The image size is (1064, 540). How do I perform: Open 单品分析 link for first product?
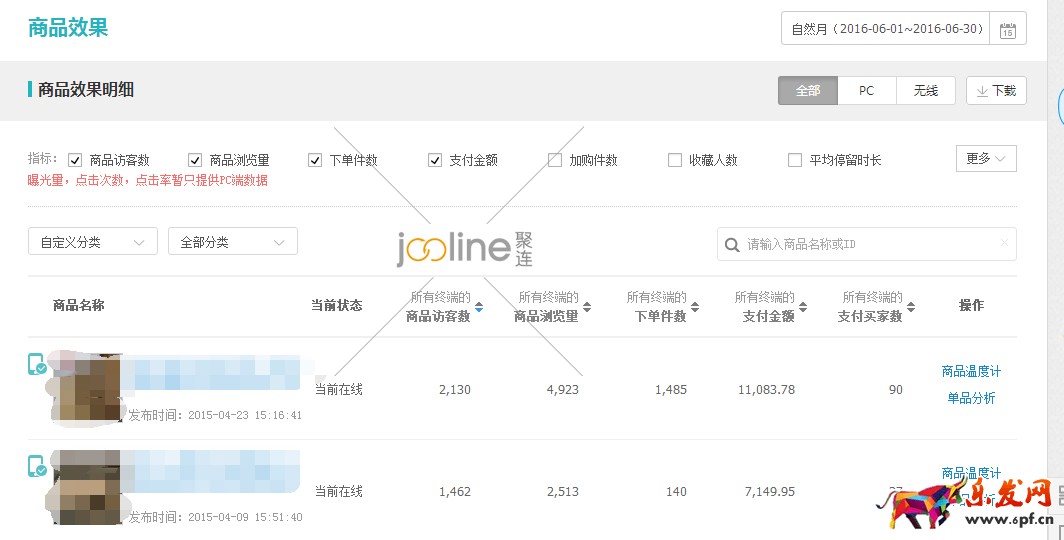[970, 398]
